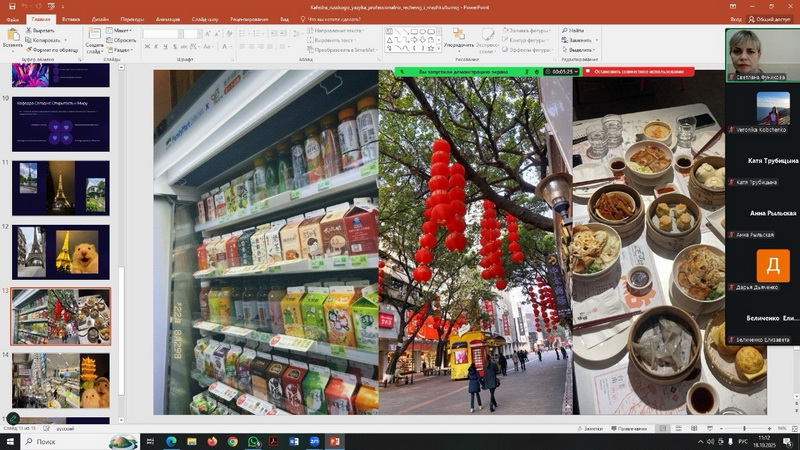
Task: Switch to the Вставка ribbon tab
Action: click(71, 18)
